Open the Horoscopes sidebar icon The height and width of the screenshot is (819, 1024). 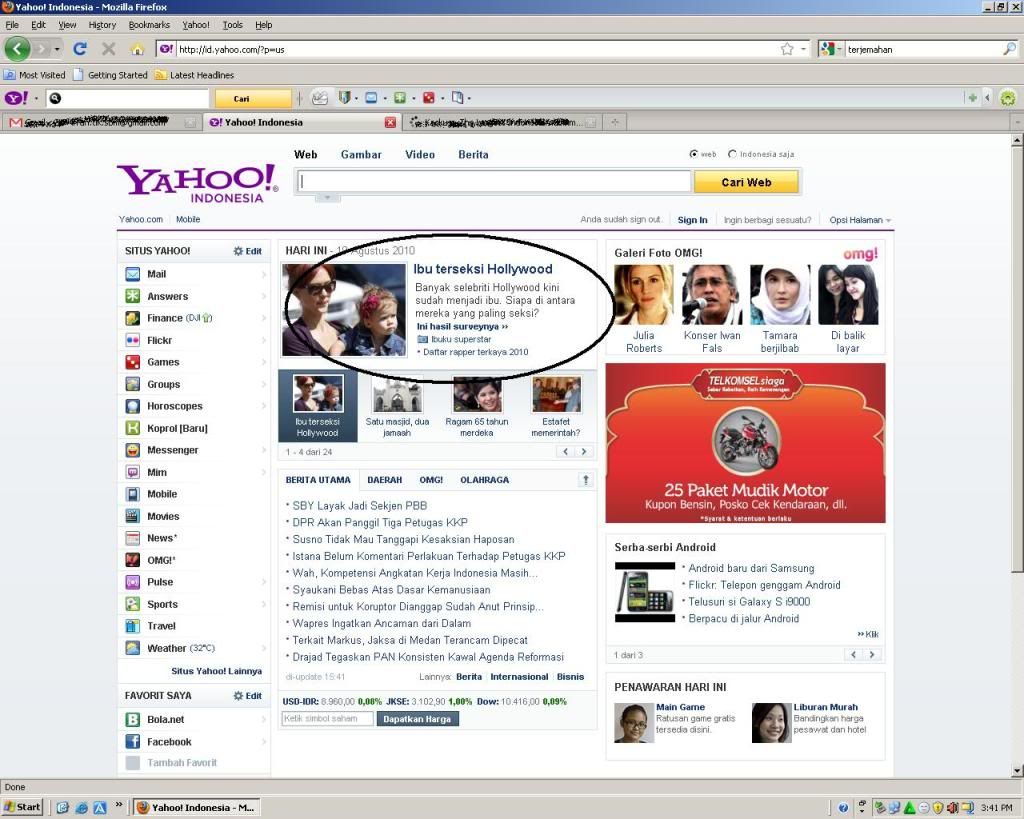pos(133,406)
